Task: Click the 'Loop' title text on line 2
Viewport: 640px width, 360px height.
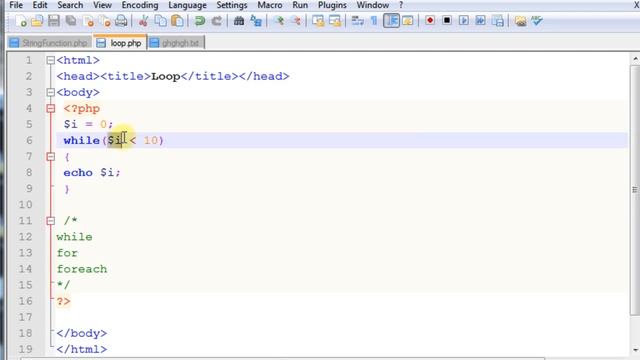Action: coord(166,76)
